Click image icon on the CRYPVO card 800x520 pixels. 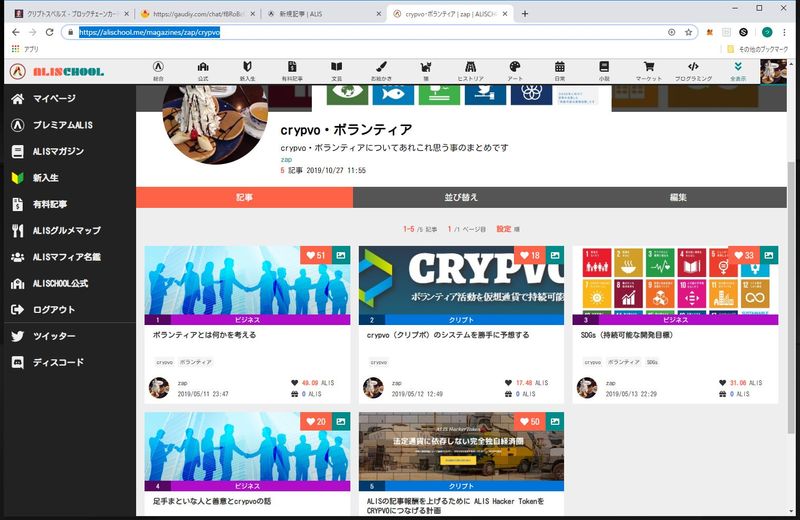[555, 255]
